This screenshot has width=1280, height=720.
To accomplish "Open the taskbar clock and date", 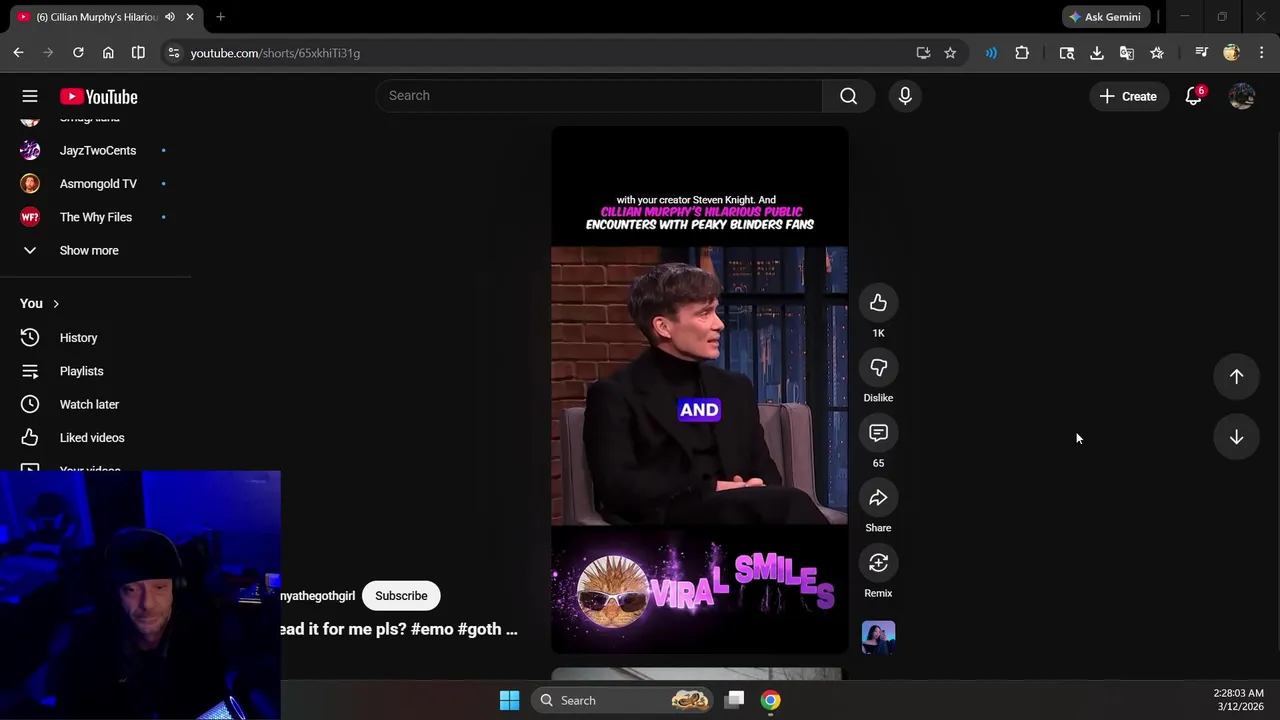I will (x=1238, y=700).
